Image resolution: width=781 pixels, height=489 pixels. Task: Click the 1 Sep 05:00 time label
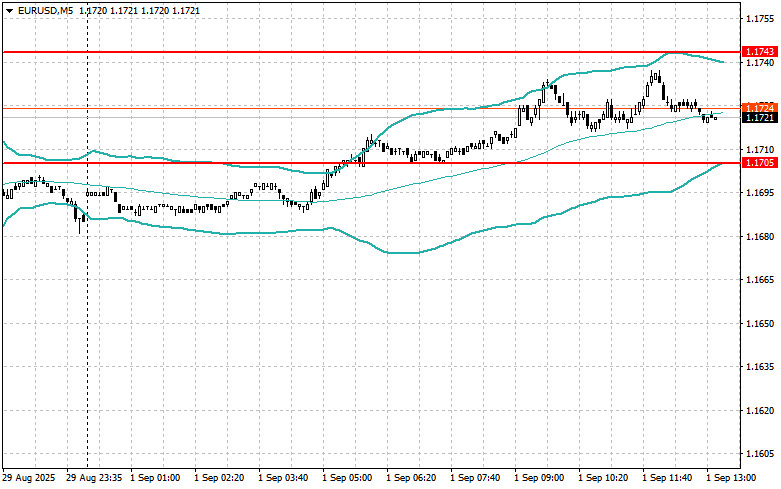pos(347,478)
